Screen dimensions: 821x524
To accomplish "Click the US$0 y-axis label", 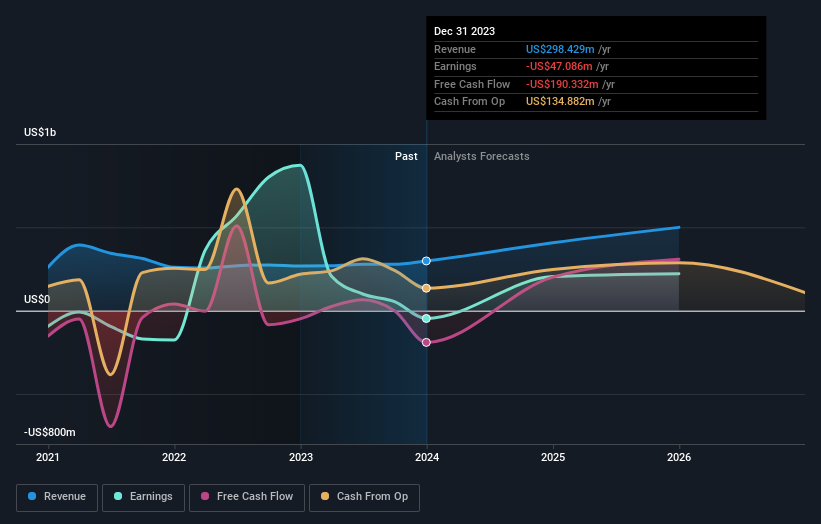I will coord(37,299).
